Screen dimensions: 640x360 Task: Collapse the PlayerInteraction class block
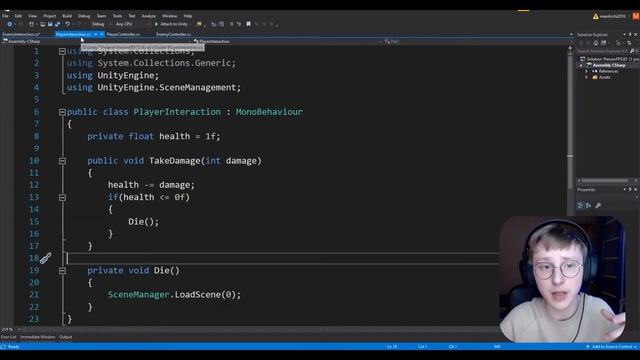[62, 112]
